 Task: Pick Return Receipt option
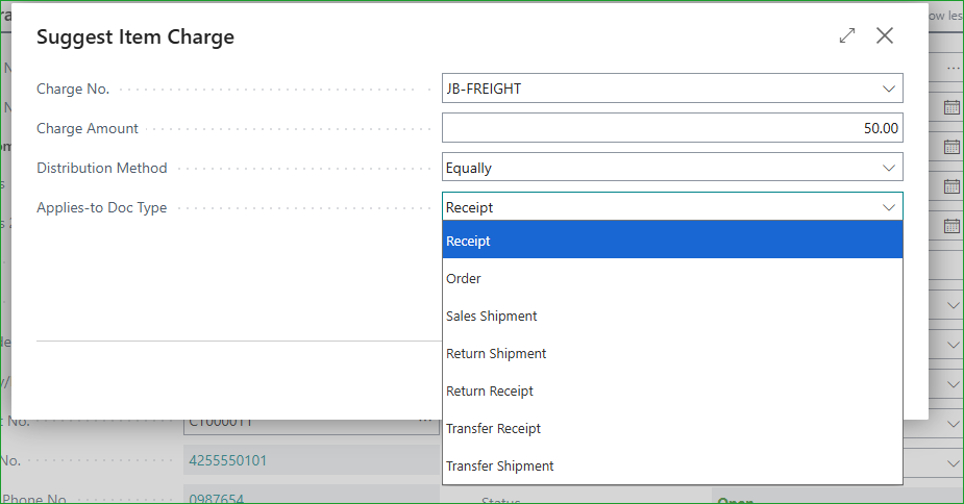[x=673, y=391]
